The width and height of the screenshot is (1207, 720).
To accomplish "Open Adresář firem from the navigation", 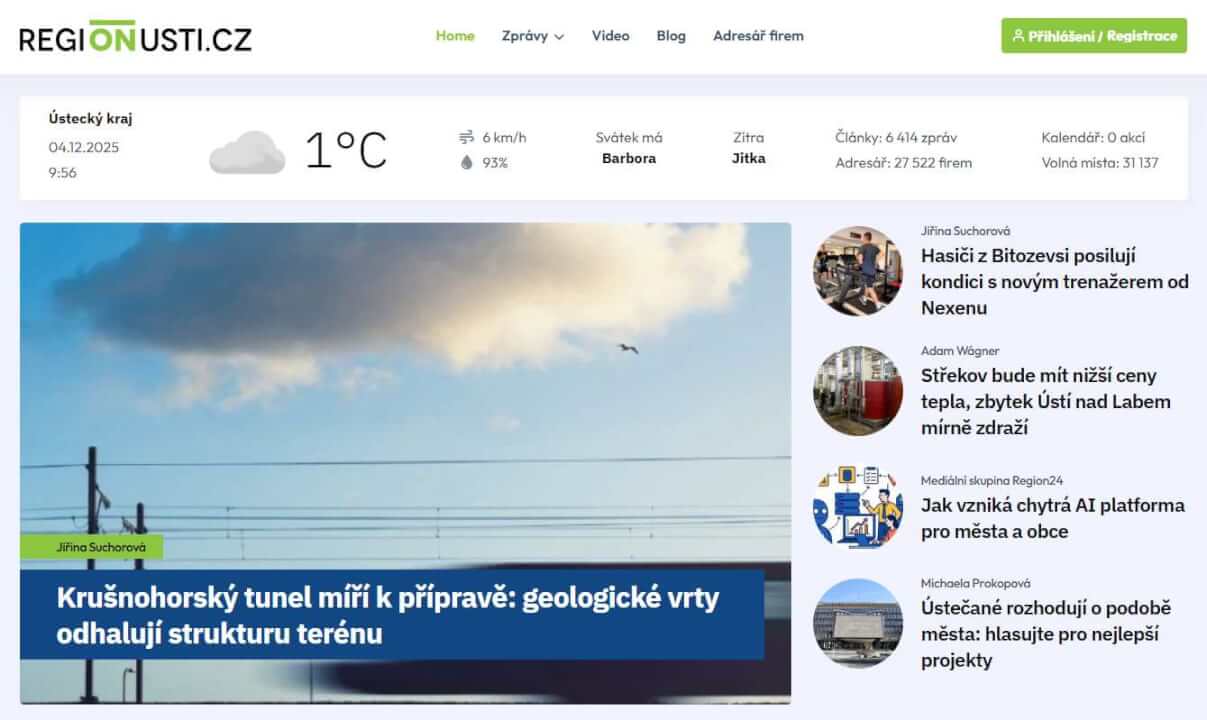I will click(758, 36).
